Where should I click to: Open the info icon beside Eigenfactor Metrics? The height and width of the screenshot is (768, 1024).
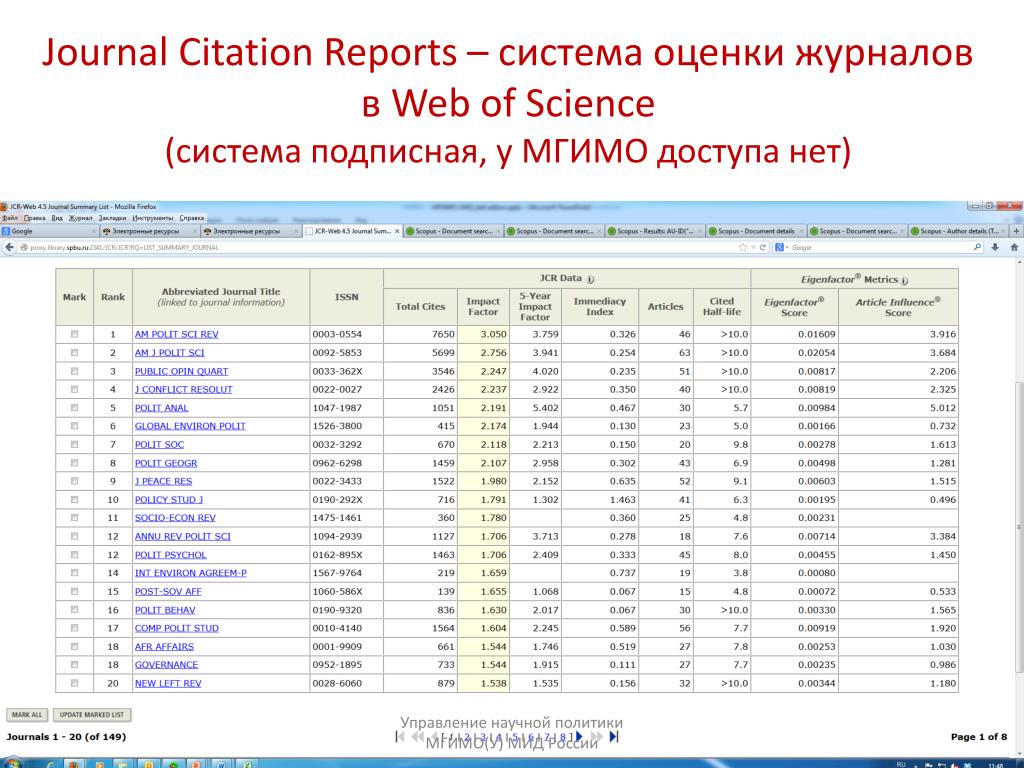click(904, 280)
